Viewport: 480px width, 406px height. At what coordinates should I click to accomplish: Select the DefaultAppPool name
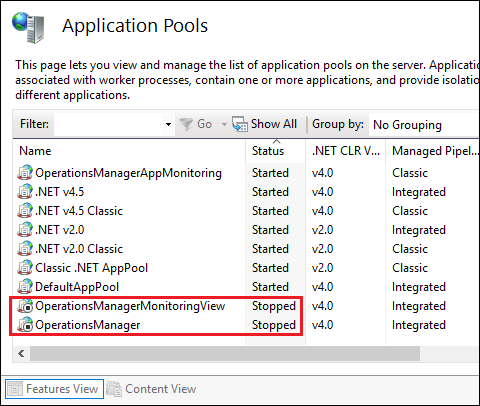coord(77,287)
